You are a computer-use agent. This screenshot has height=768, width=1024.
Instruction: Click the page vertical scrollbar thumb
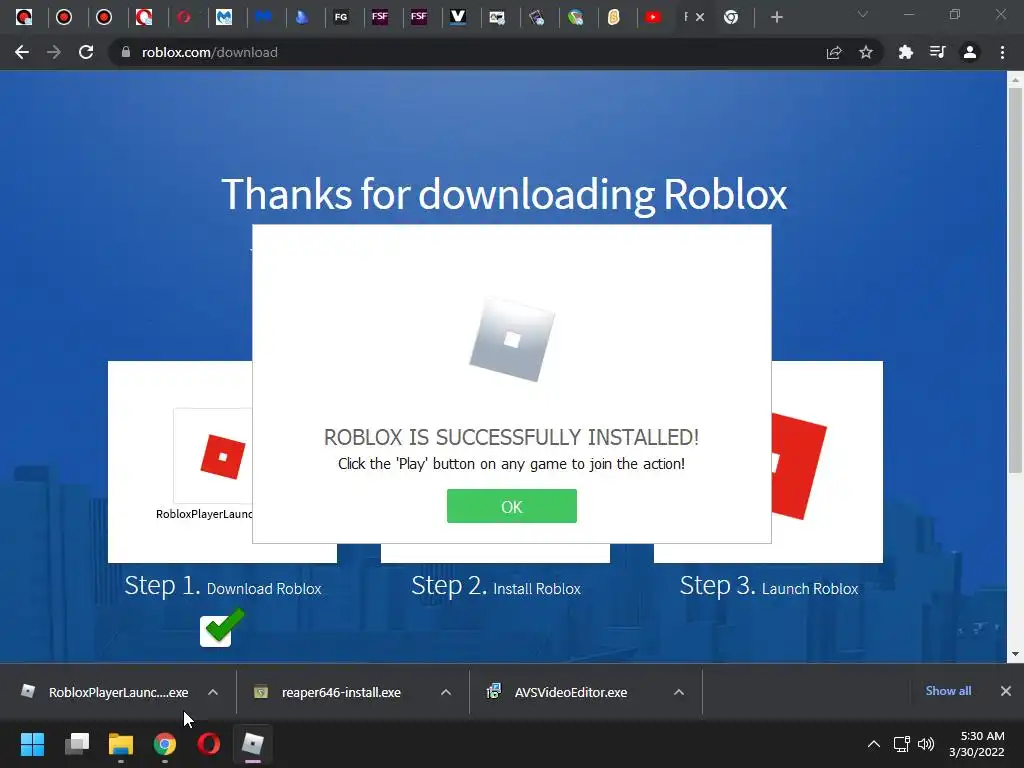tap(1015, 281)
